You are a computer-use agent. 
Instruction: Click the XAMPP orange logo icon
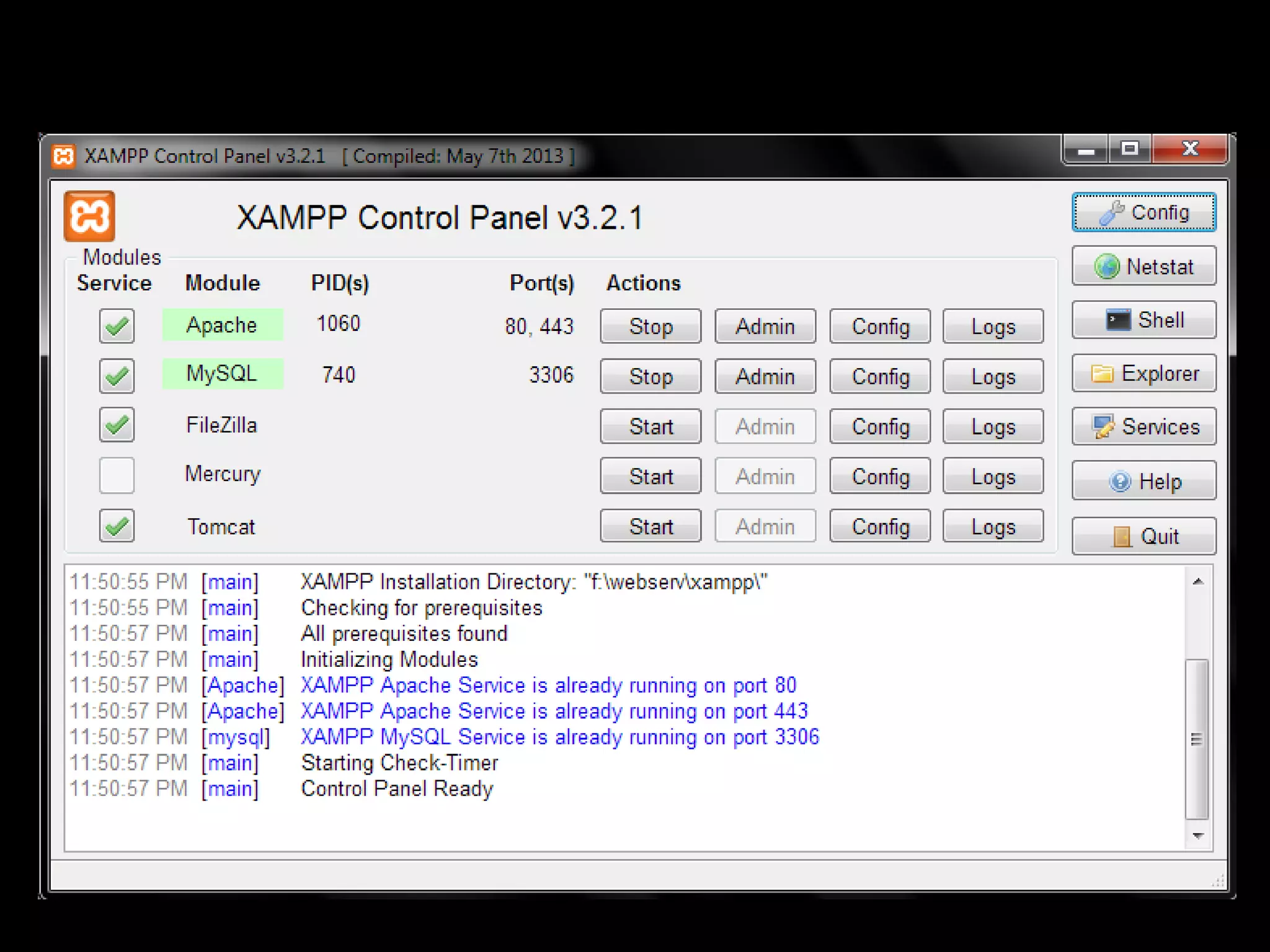point(89,216)
